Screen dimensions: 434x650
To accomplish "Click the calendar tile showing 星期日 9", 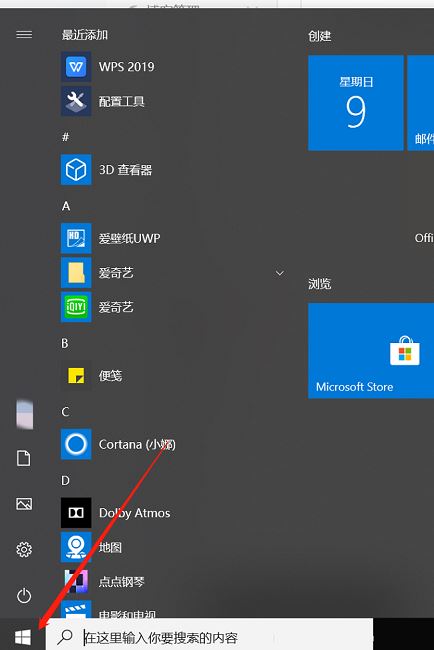I will [x=356, y=102].
